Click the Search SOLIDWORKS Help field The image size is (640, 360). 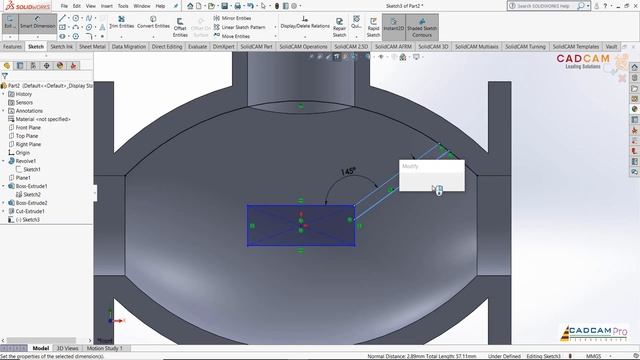point(543,6)
